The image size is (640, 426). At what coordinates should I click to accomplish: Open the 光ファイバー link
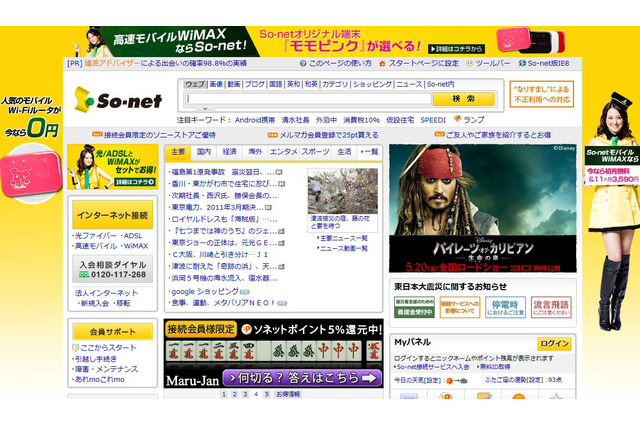pos(96,236)
